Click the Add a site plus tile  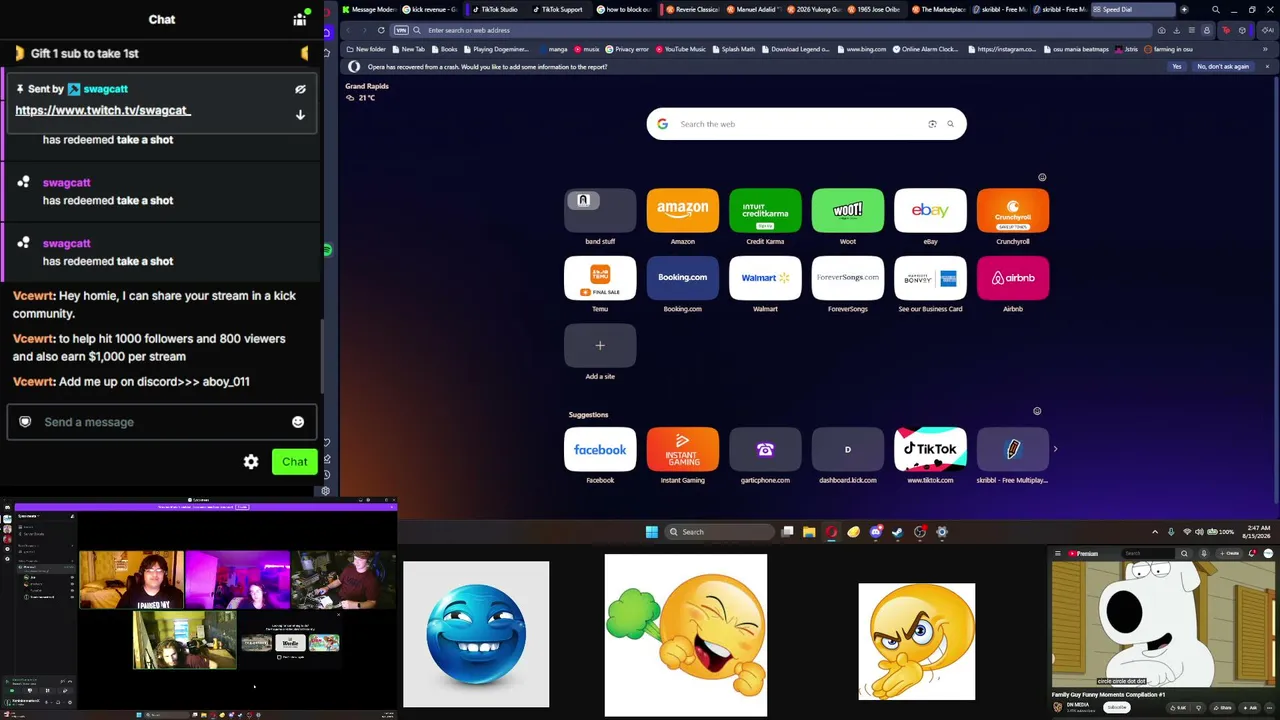pos(600,345)
